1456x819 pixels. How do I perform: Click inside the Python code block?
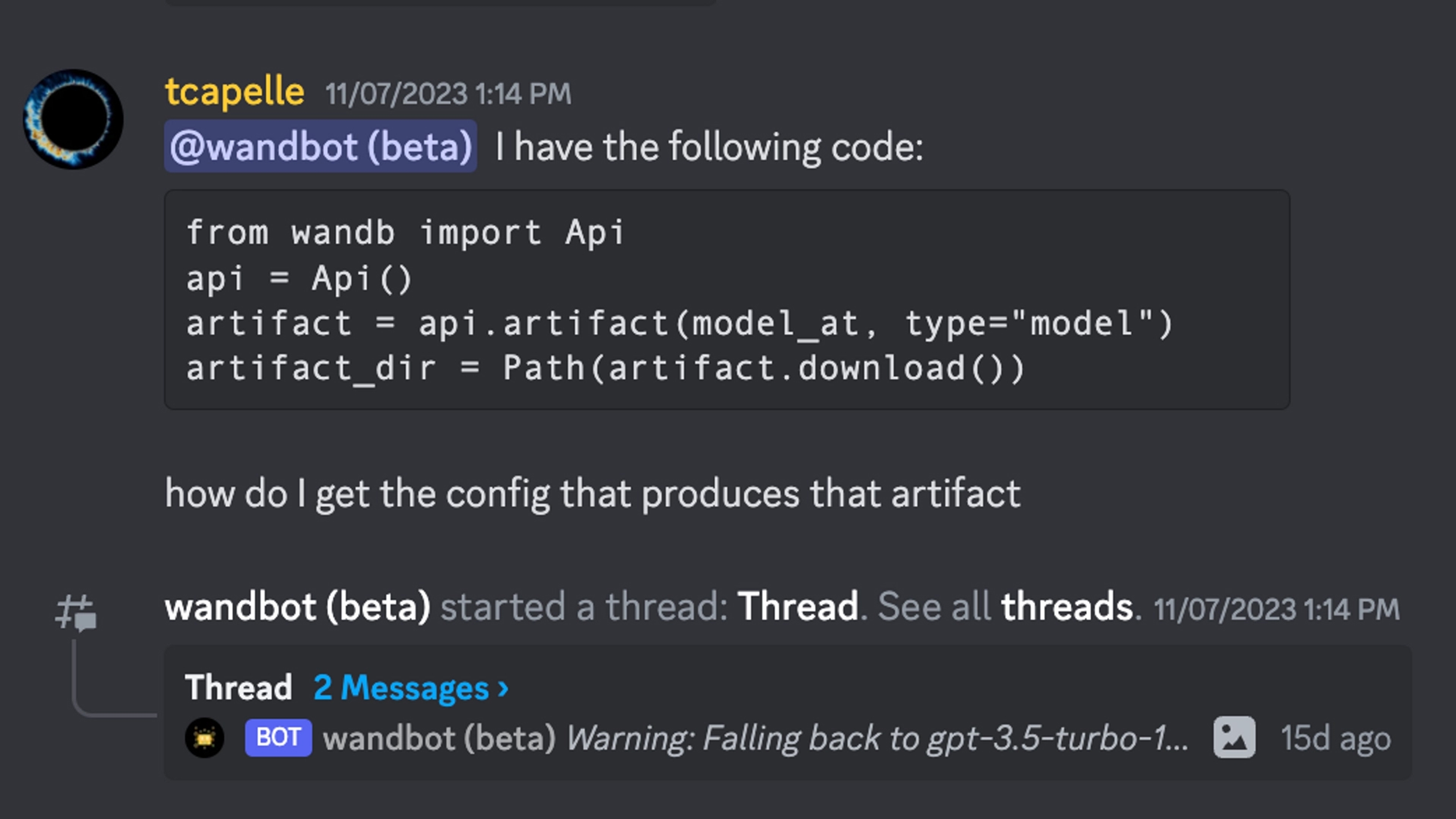click(x=726, y=300)
